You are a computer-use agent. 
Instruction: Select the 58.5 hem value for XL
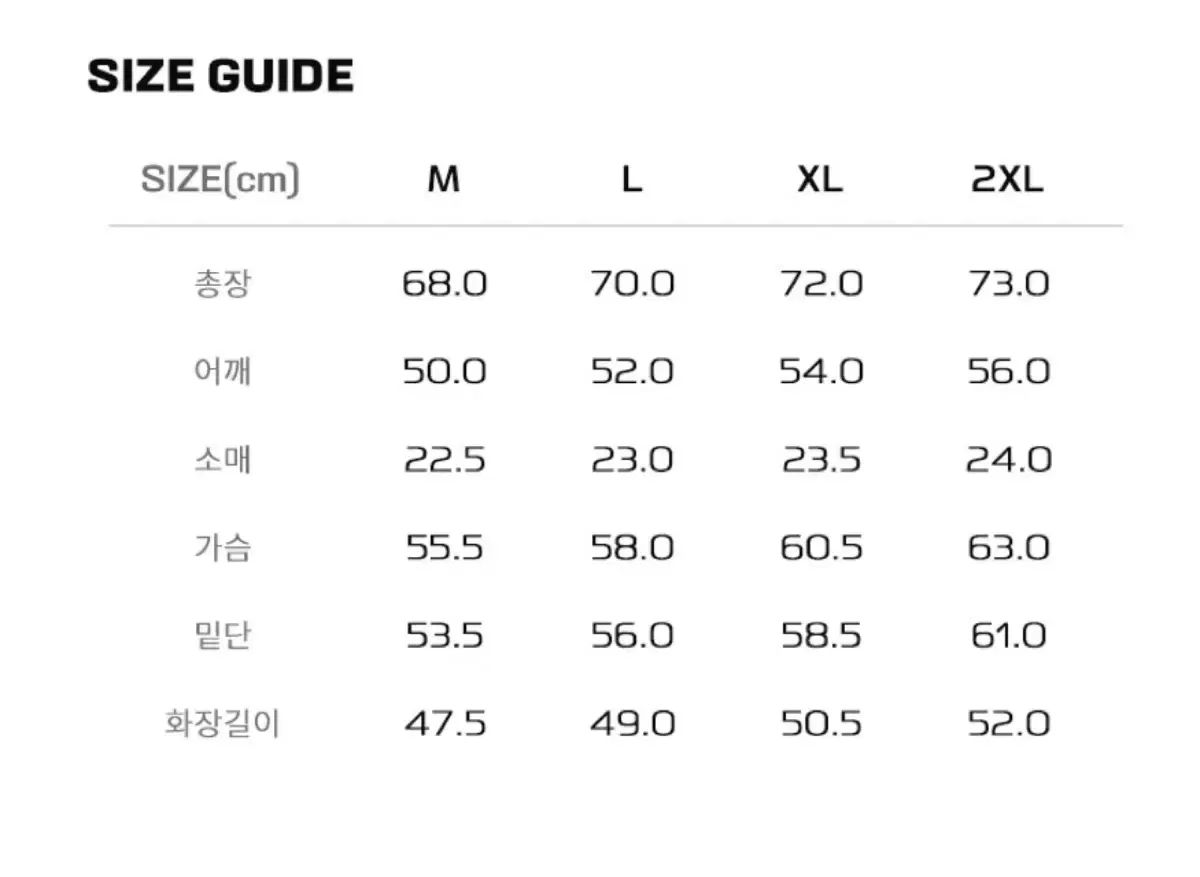point(820,636)
